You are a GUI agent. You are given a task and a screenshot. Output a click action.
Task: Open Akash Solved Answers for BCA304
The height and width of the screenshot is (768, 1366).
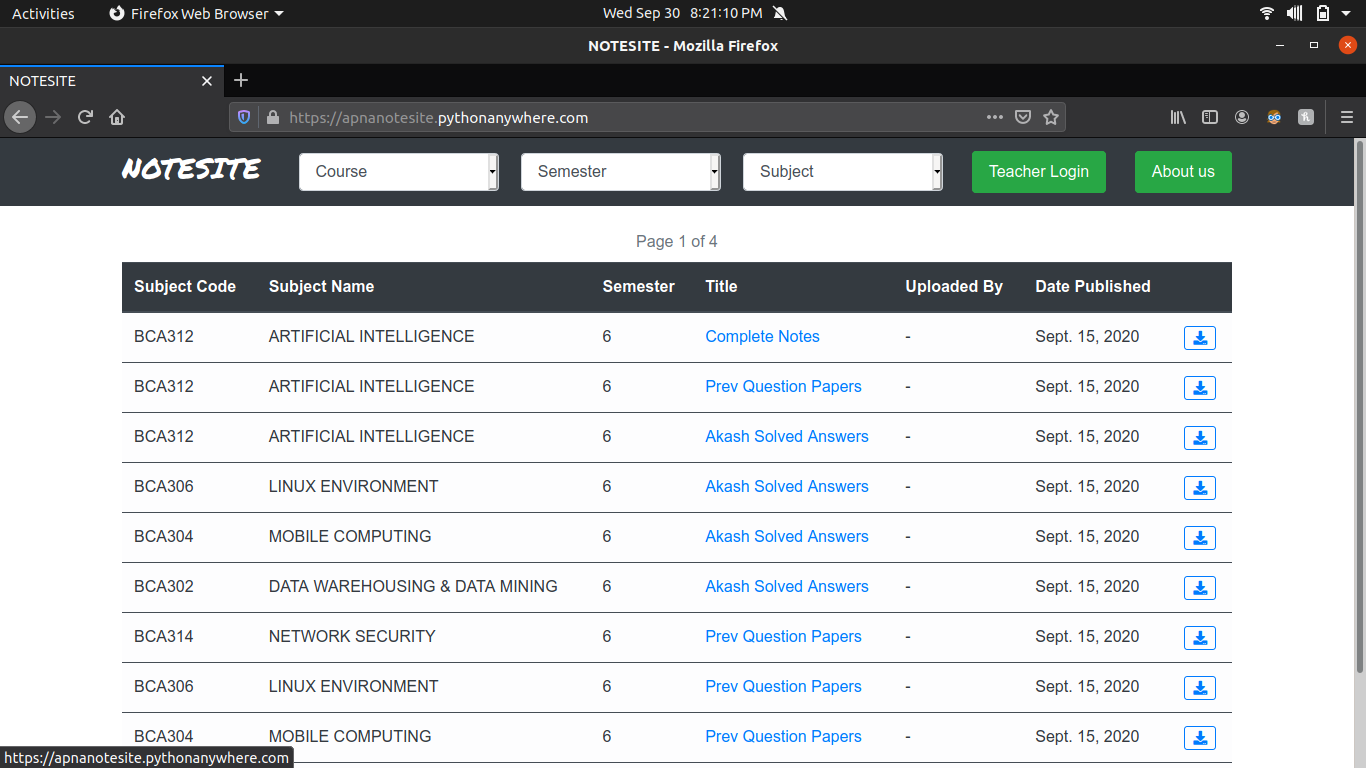pos(787,536)
